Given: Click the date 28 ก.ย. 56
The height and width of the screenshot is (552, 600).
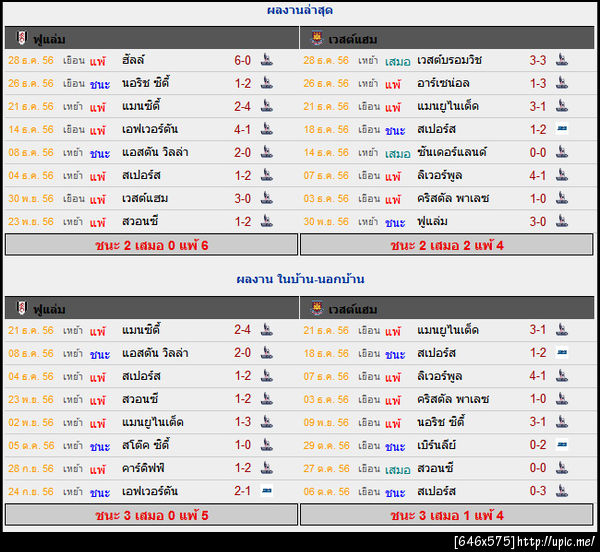Looking at the screenshot, I should point(31,468).
